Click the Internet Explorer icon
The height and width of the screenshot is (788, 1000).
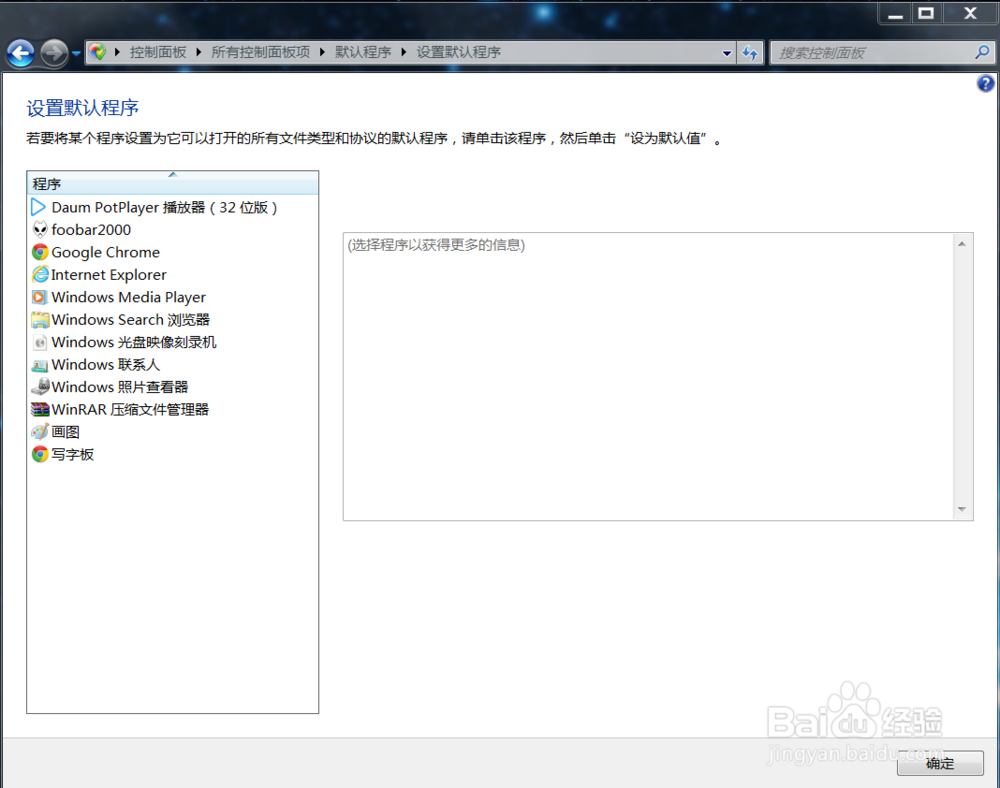pos(40,275)
